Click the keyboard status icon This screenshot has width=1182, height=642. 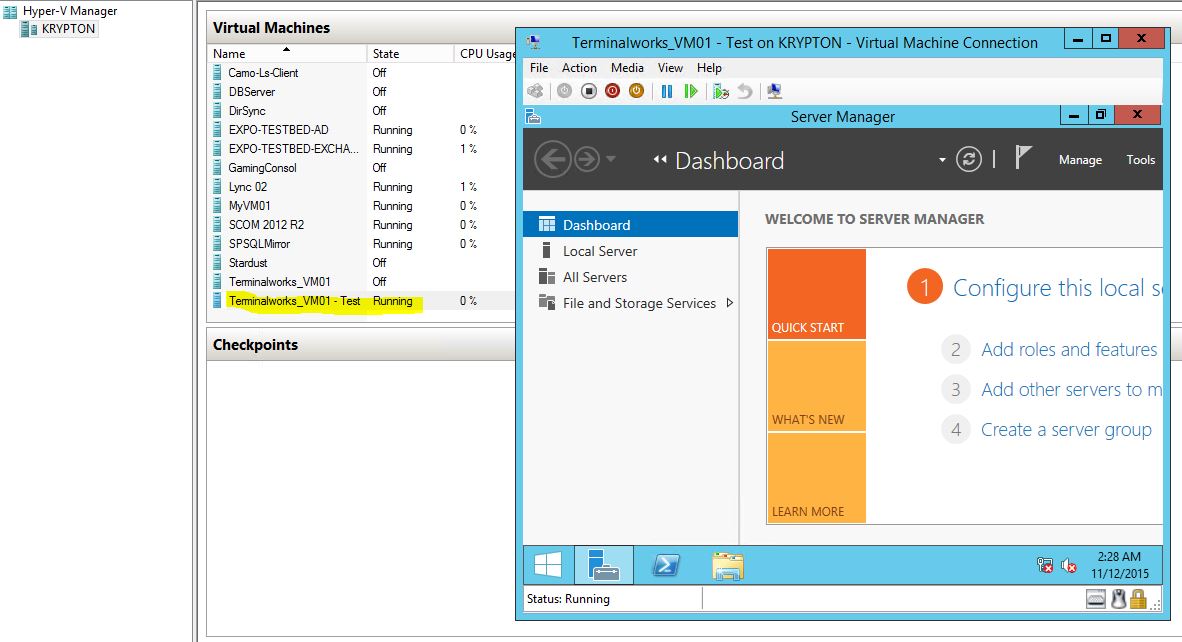click(1096, 600)
